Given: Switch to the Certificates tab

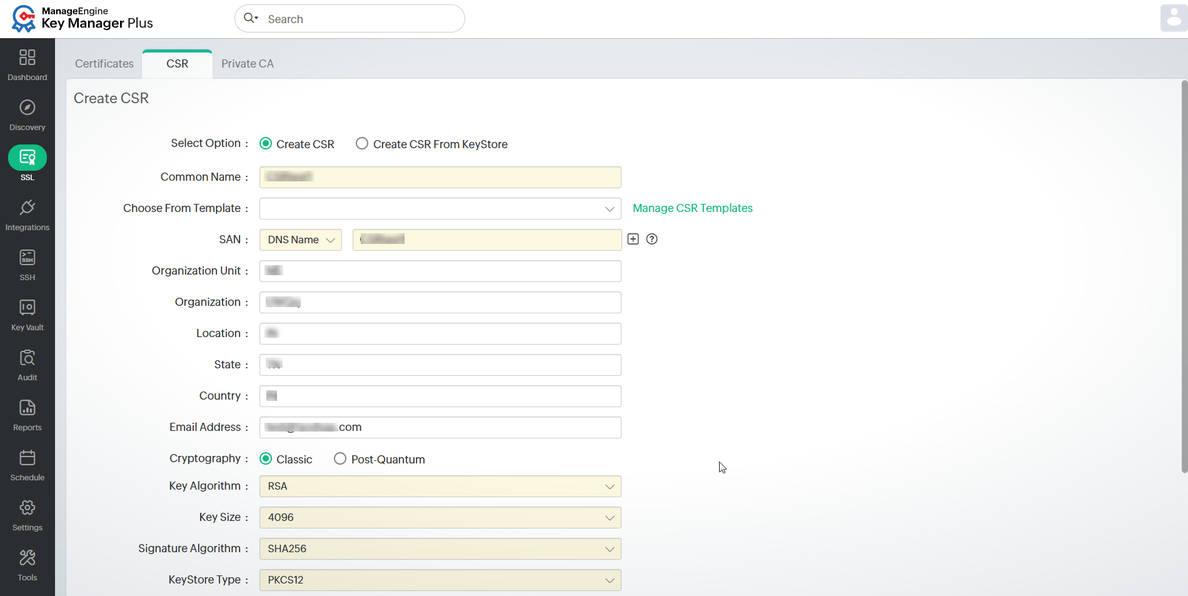Looking at the screenshot, I should tap(105, 64).
